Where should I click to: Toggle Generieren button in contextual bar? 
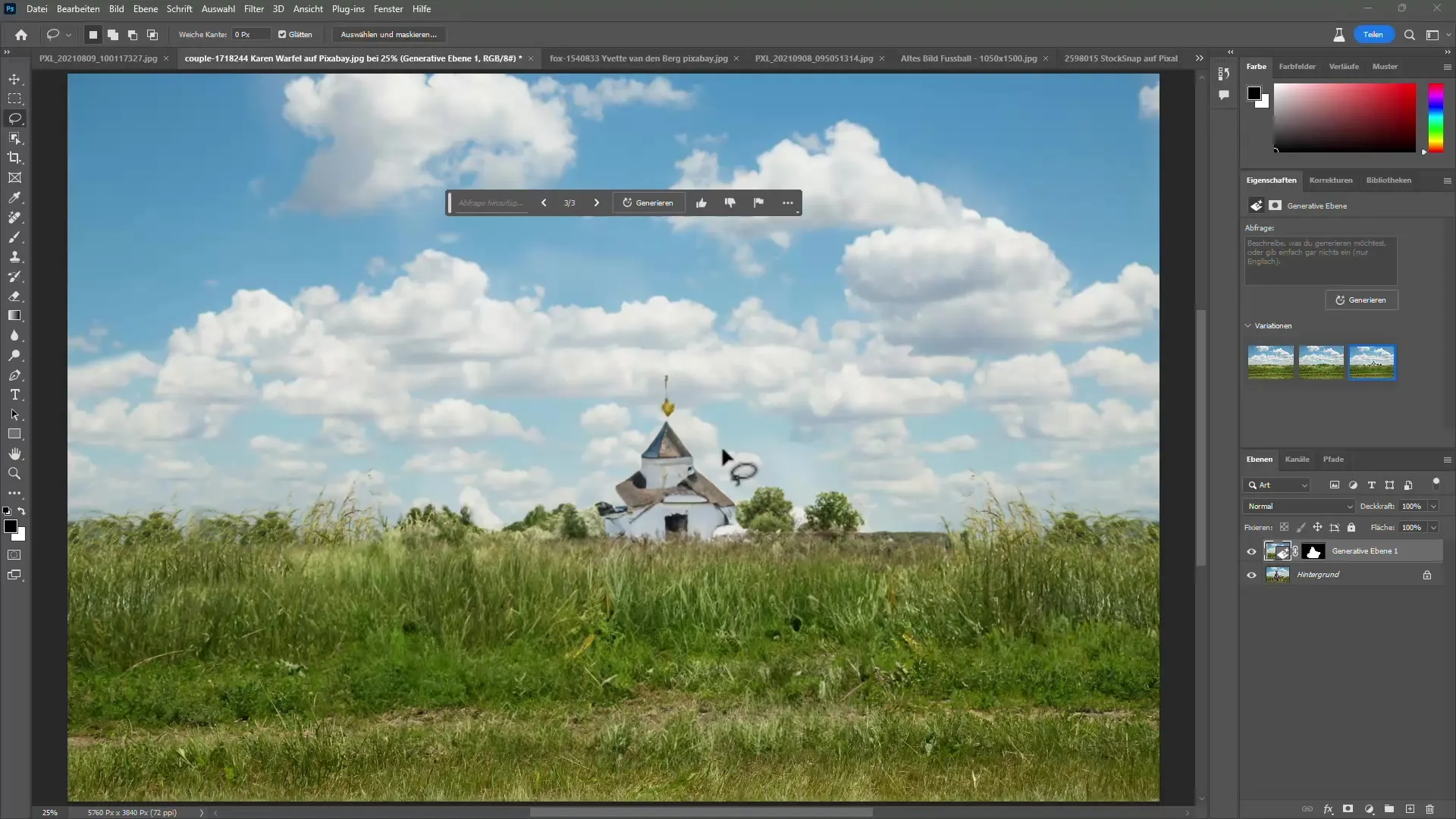coord(649,202)
